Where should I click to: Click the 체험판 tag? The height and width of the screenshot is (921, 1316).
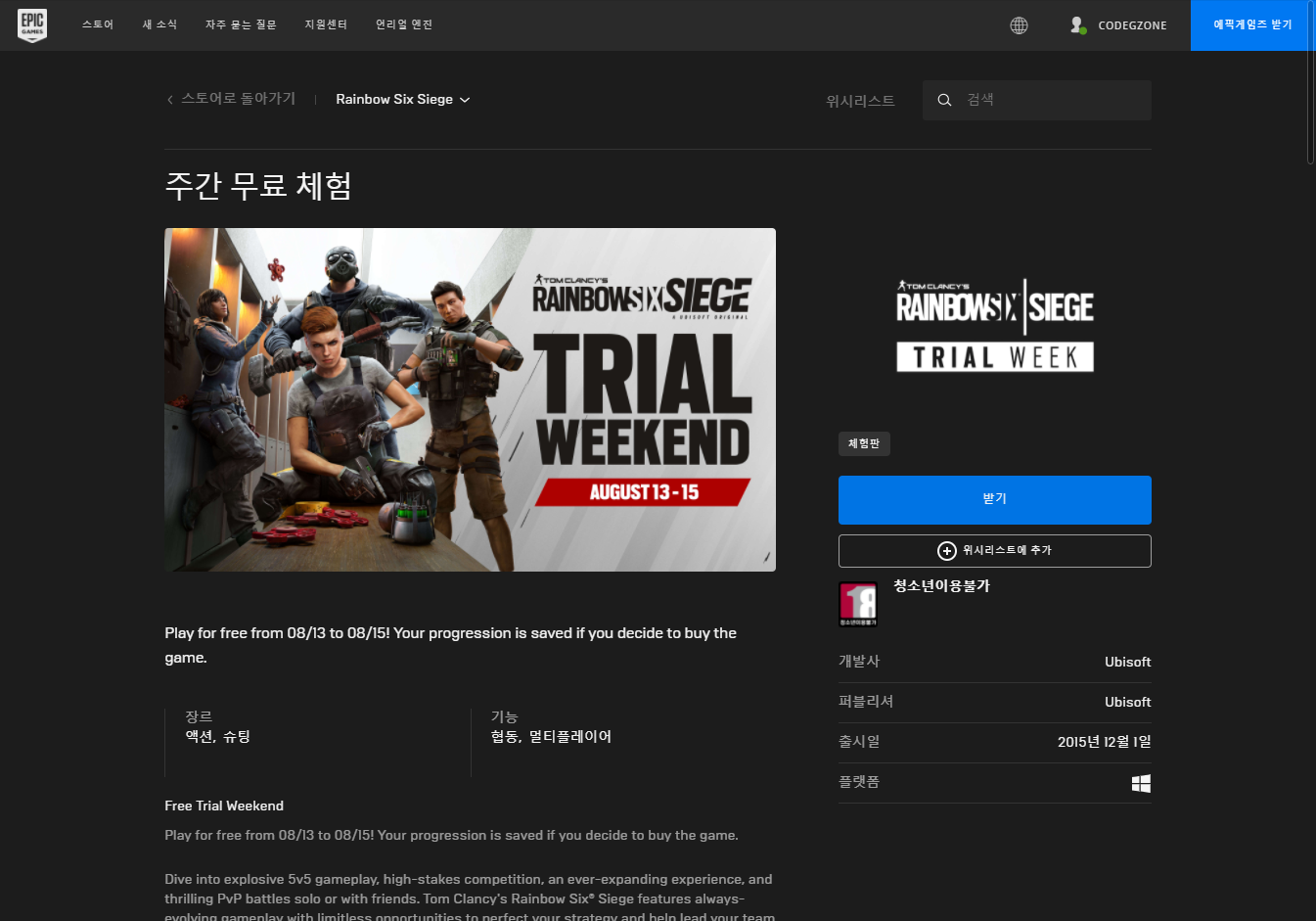click(864, 444)
